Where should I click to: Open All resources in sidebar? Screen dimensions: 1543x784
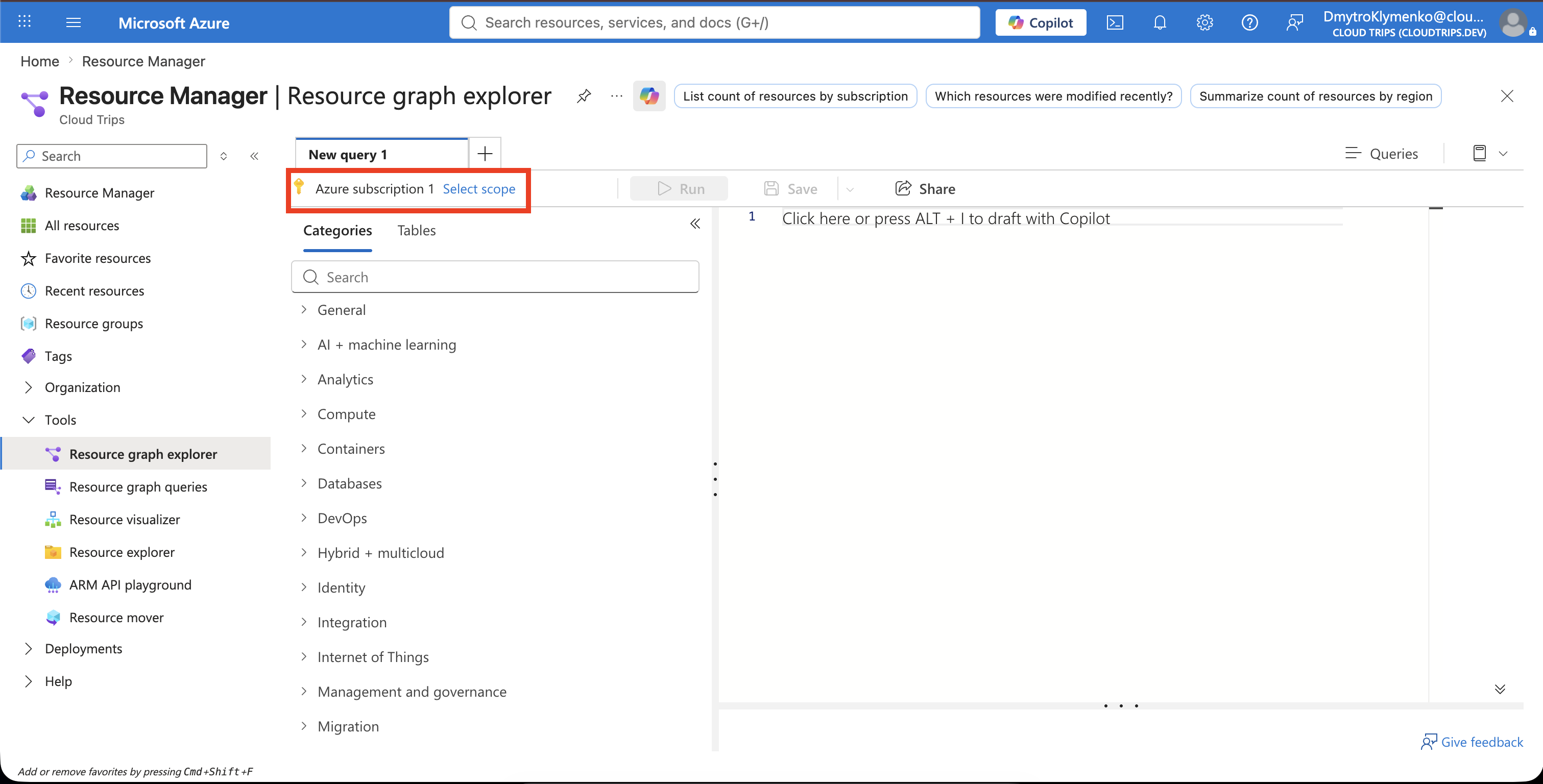tap(82, 225)
